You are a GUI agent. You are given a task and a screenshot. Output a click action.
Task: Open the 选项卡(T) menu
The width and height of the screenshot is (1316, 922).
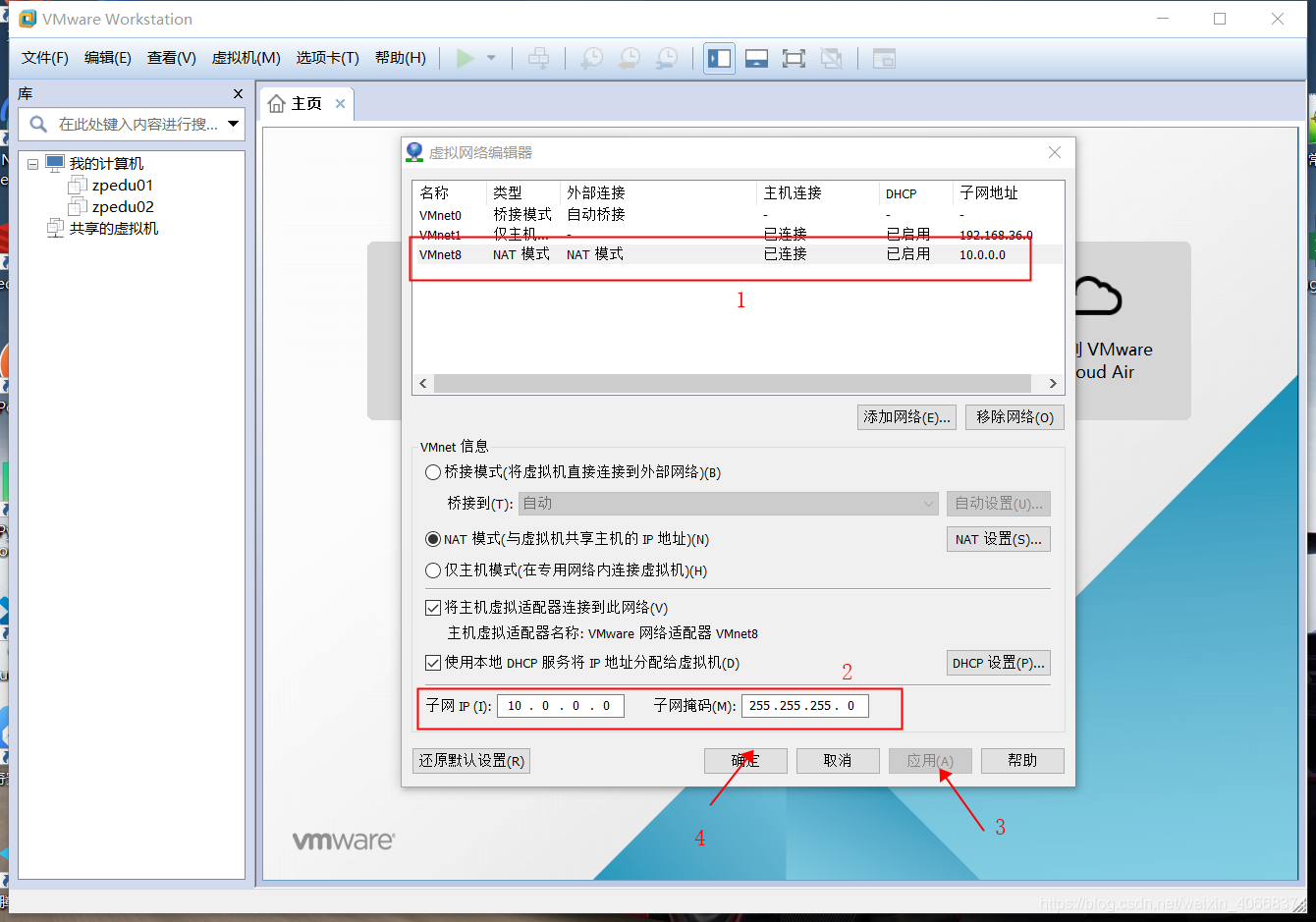pos(328,58)
